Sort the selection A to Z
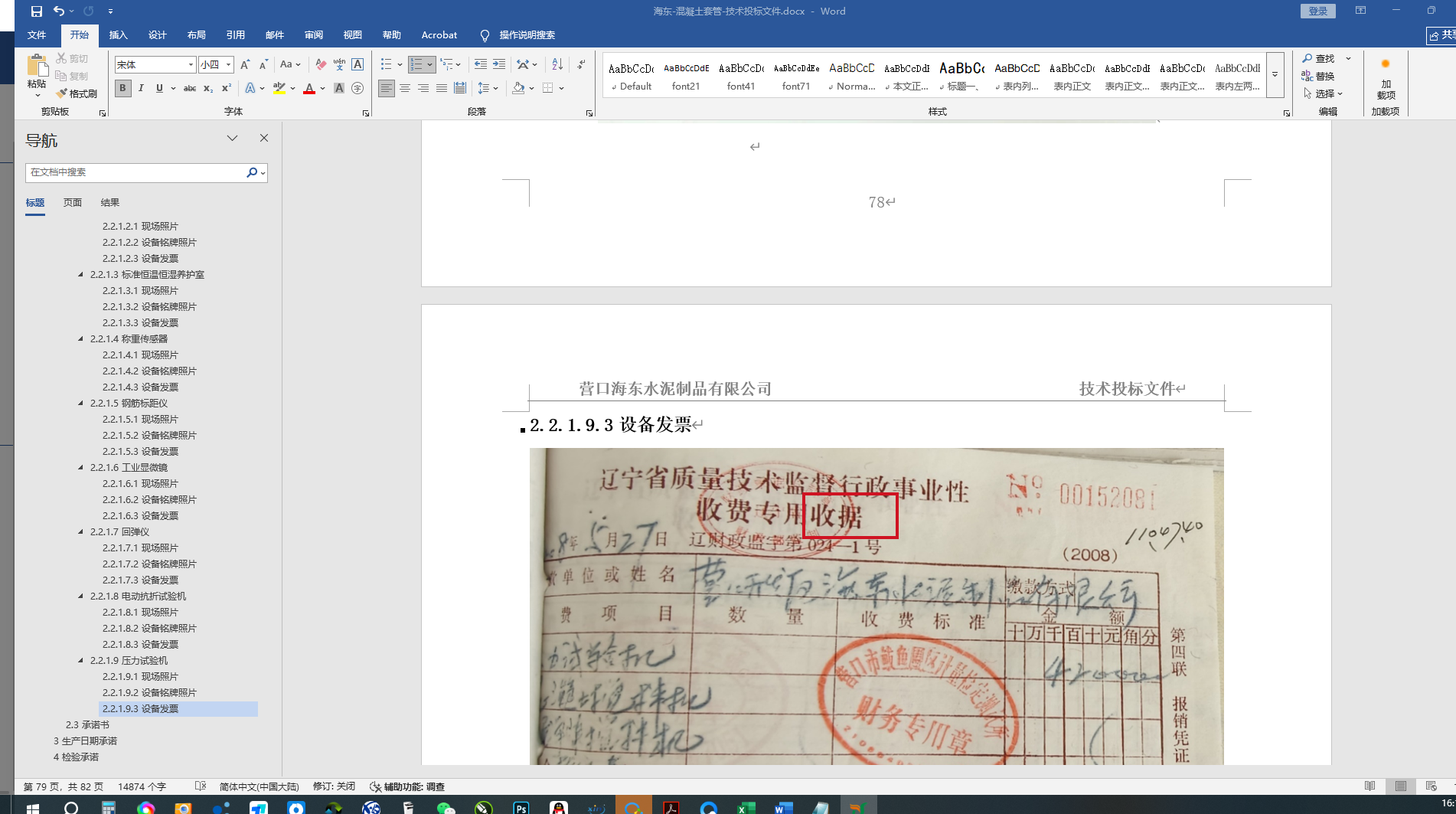Screen dimensions: 1456x814 point(557,65)
